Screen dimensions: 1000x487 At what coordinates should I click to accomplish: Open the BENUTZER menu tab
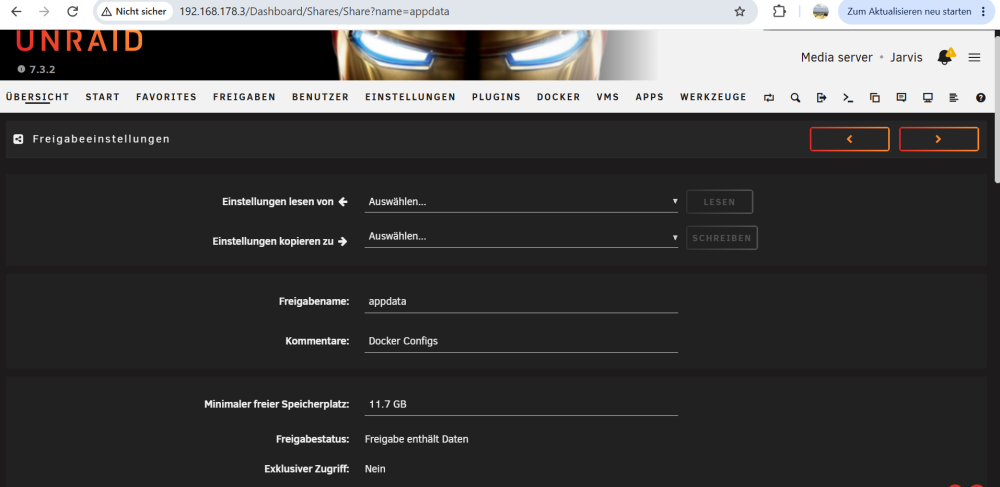click(x=321, y=97)
